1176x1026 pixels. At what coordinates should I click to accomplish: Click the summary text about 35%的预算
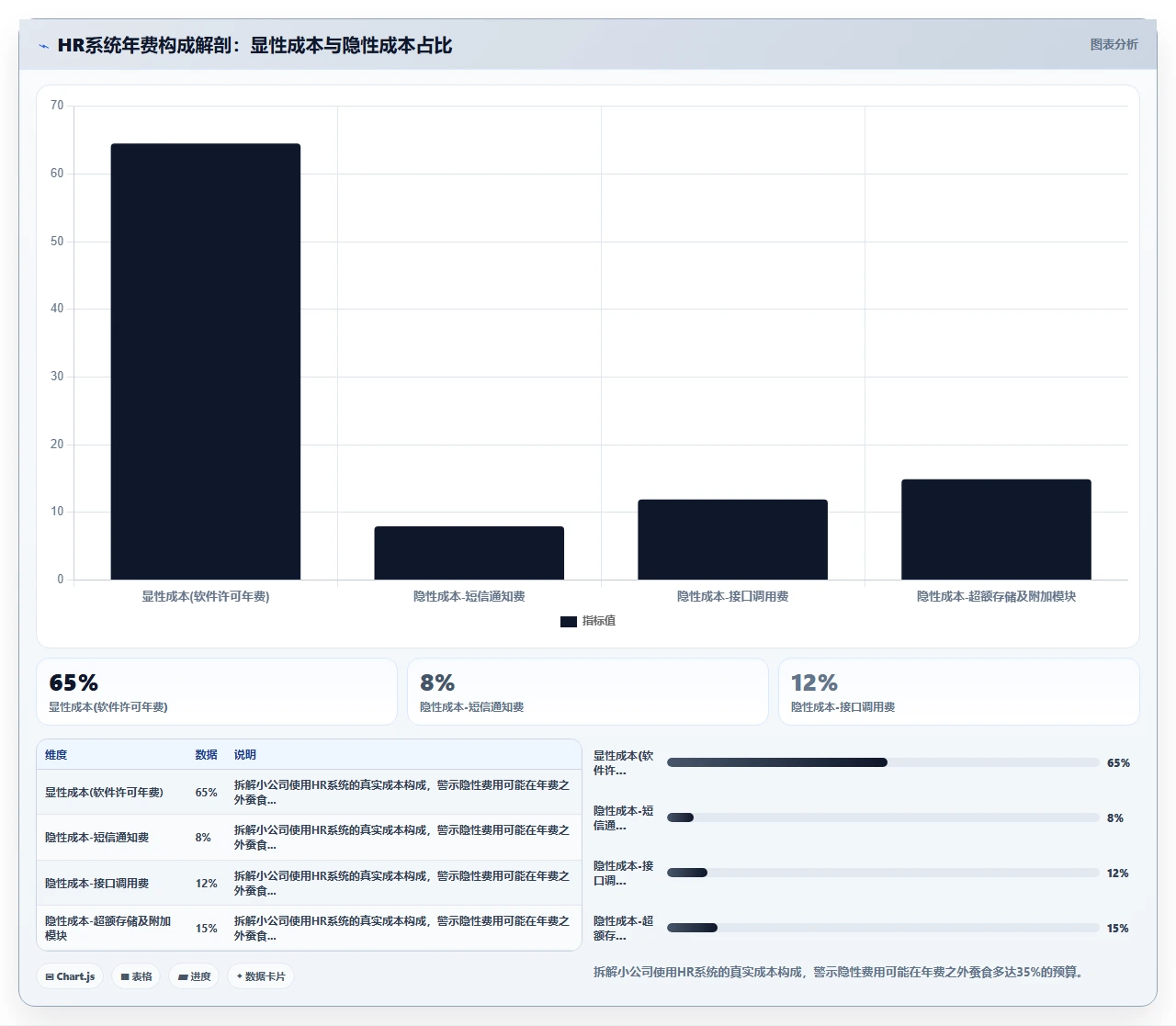838,972
